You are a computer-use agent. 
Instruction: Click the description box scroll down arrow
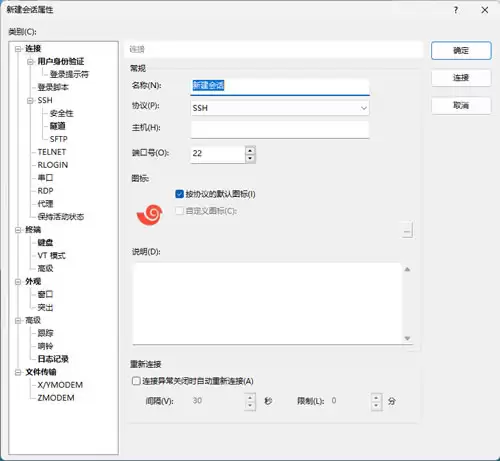click(x=407, y=338)
